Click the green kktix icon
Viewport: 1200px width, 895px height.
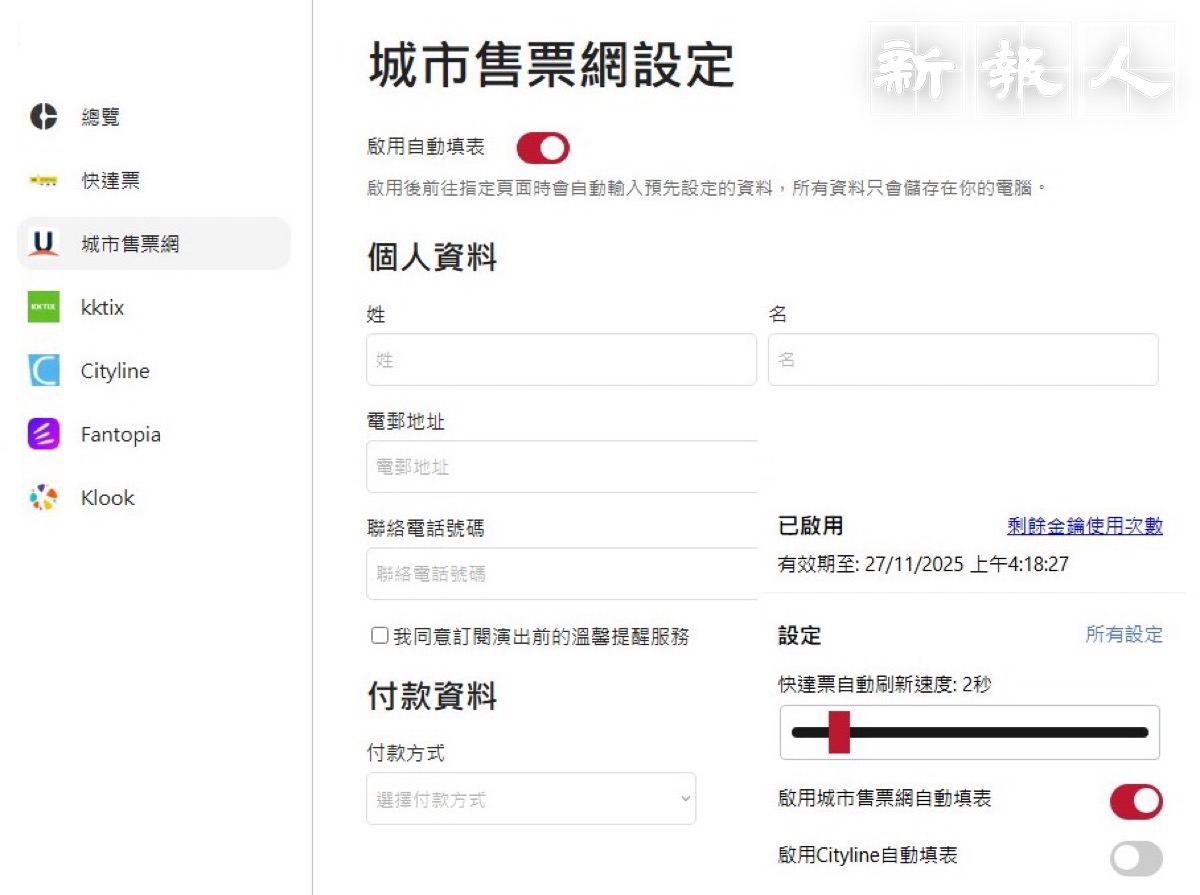click(43, 307)
